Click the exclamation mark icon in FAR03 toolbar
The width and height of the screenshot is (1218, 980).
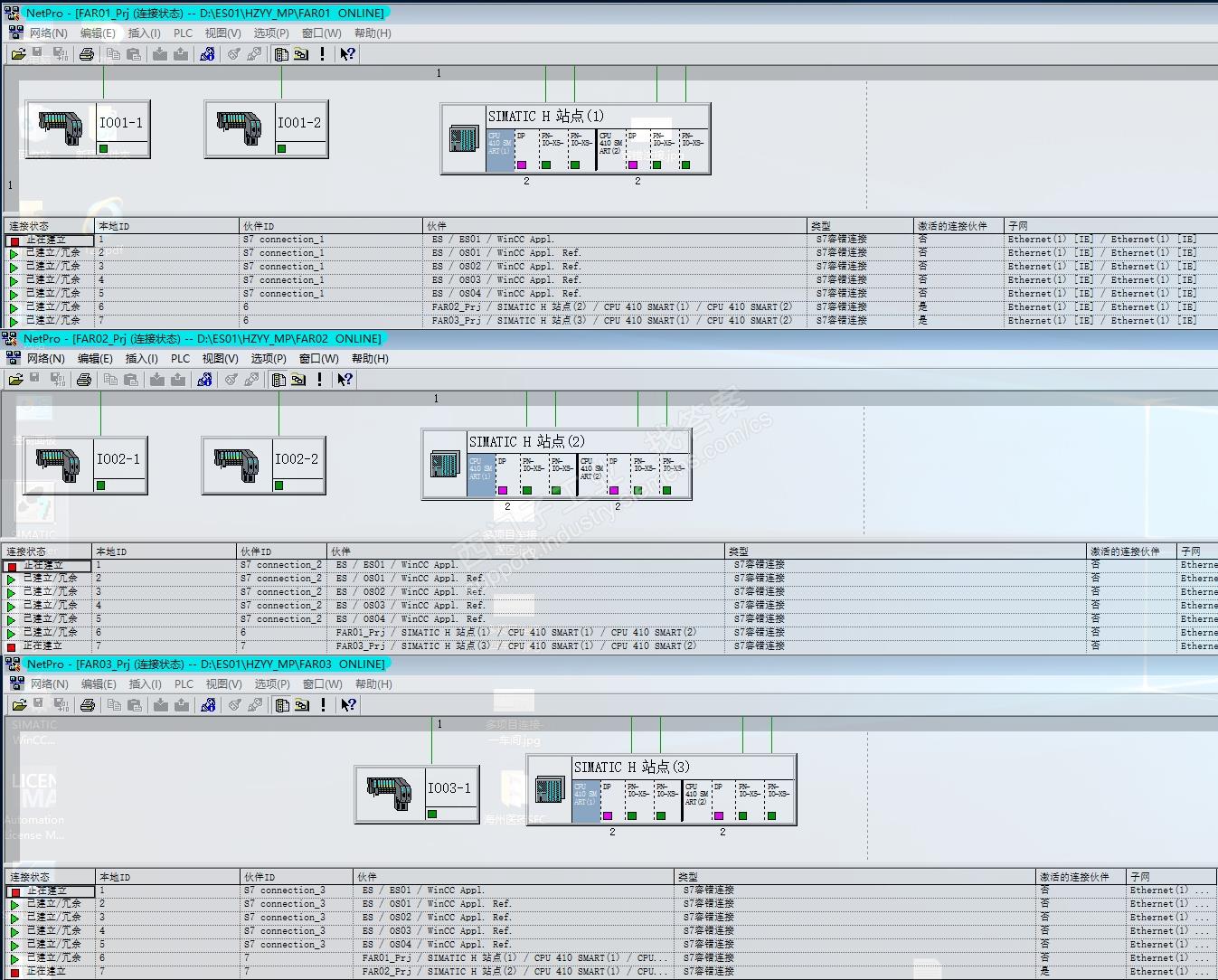pyautogui.click(x=323, y=705)
